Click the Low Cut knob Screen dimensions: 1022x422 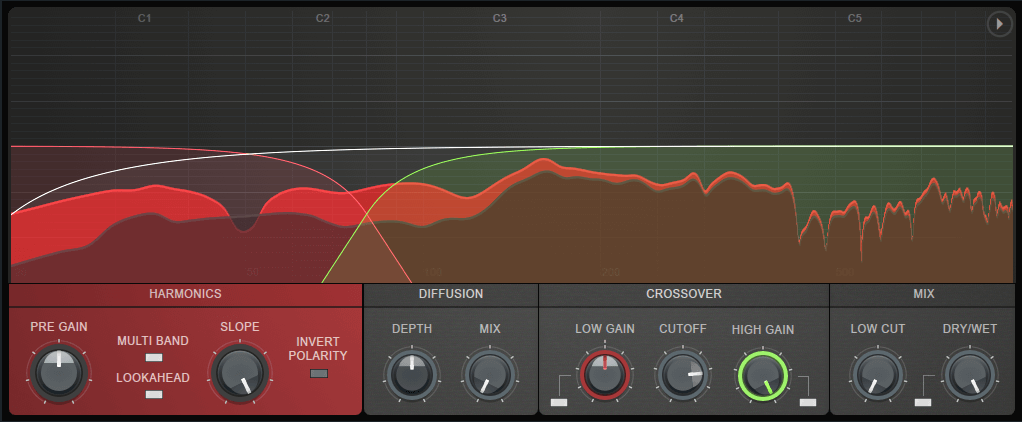(876, 375)
